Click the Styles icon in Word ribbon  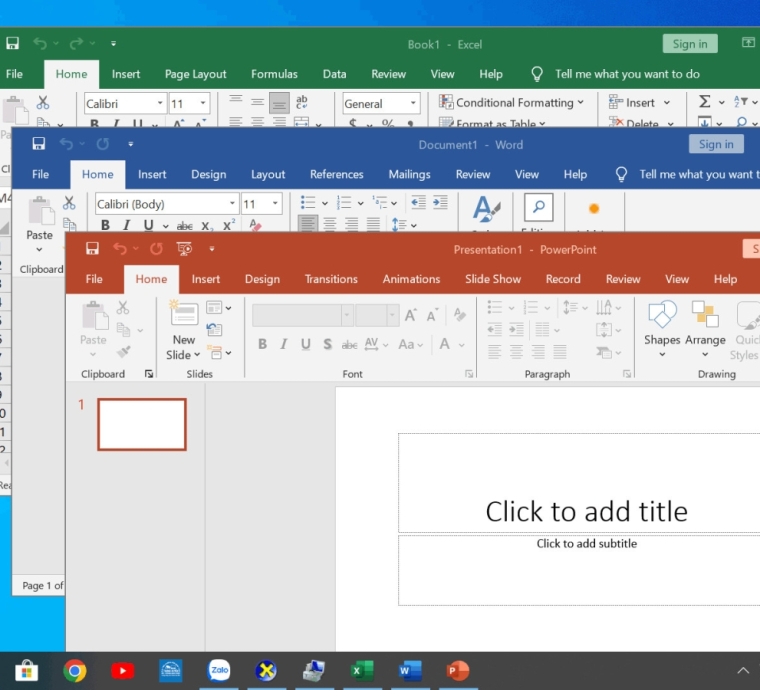[x=486, y=209]
